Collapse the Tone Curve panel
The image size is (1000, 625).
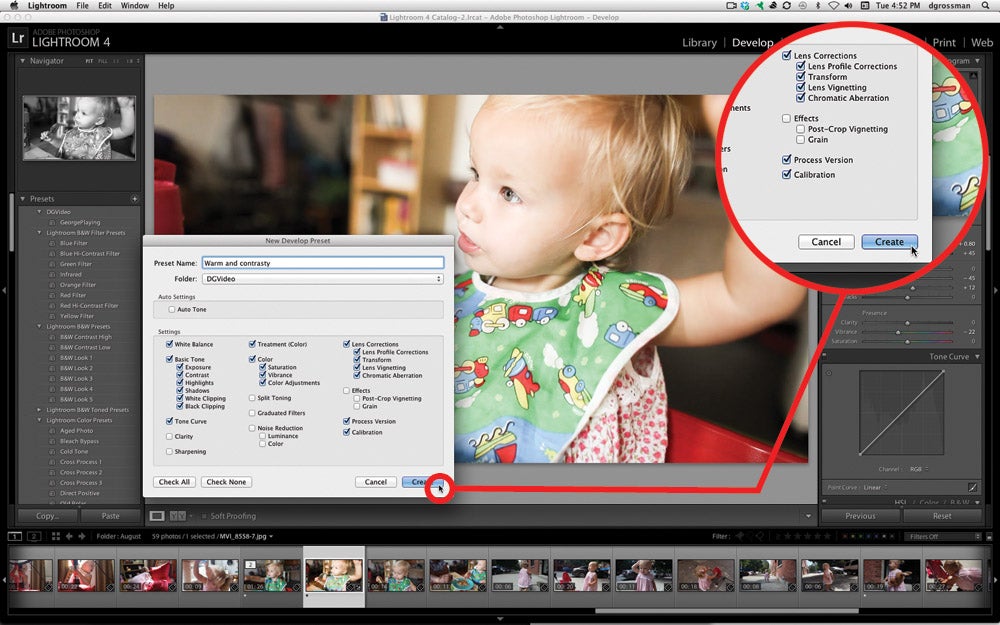pos(977,357)
